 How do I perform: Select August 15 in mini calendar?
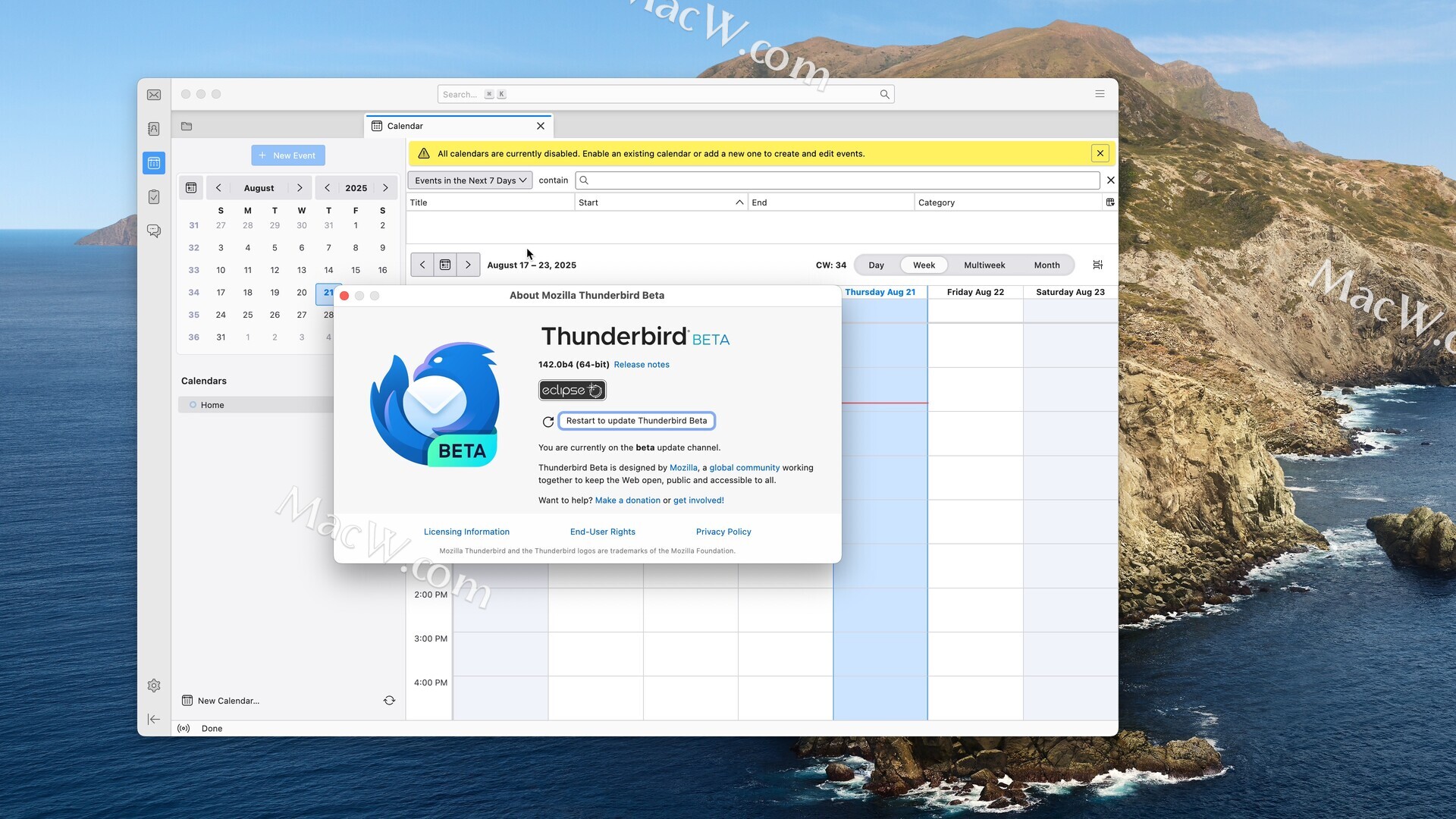coord(356,270)
